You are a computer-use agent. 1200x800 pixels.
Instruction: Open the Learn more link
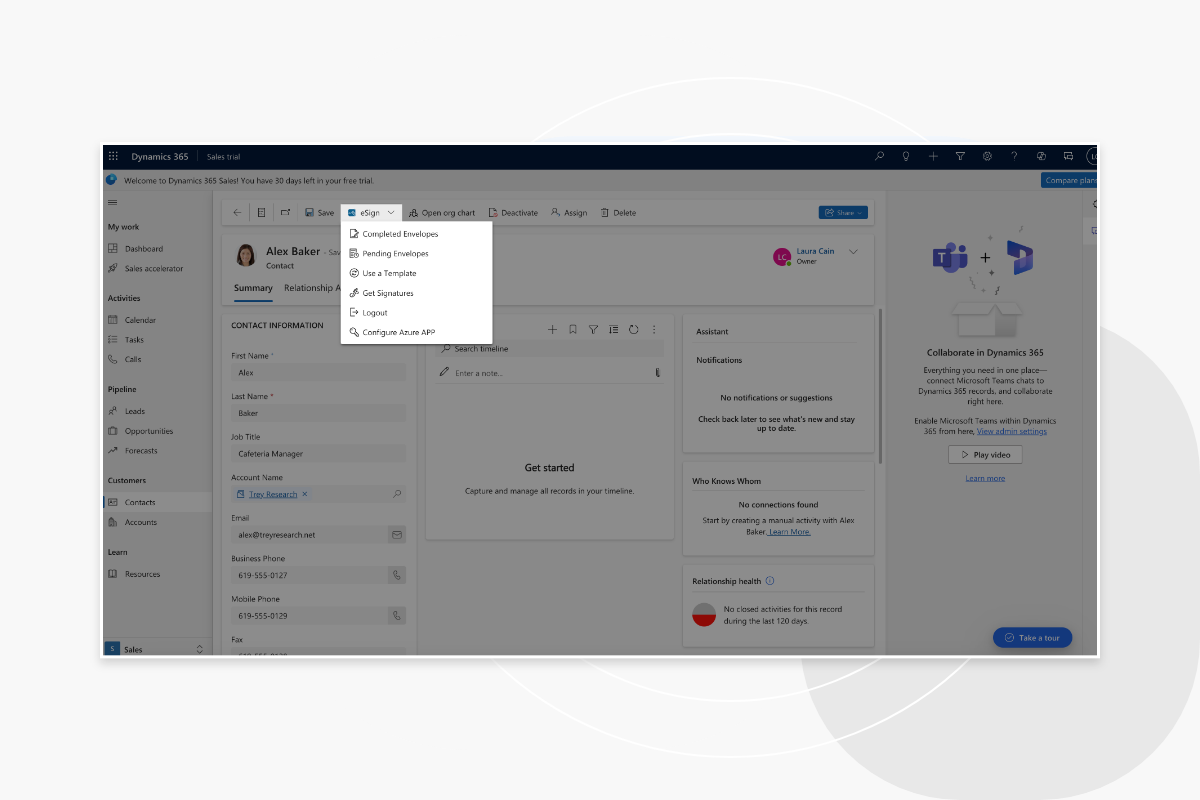tap(985, 478)
